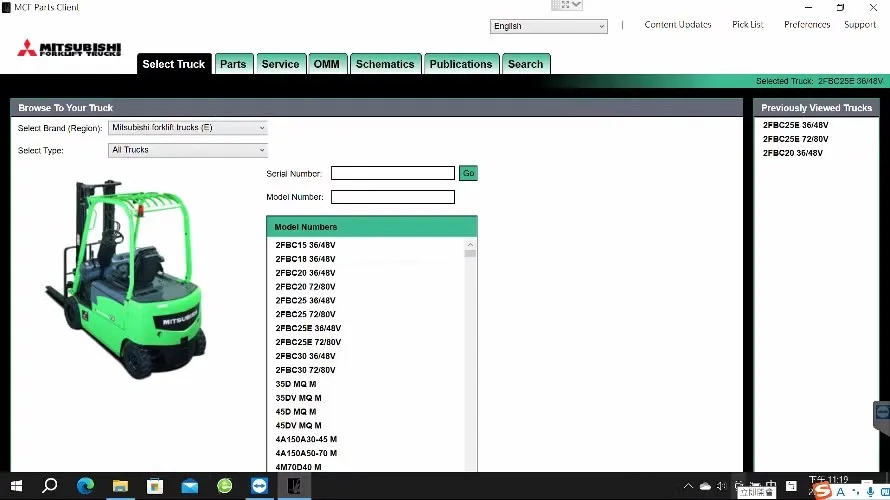Open Mail app from taskbar
The image size is (890, 500).
click(190, 486)
